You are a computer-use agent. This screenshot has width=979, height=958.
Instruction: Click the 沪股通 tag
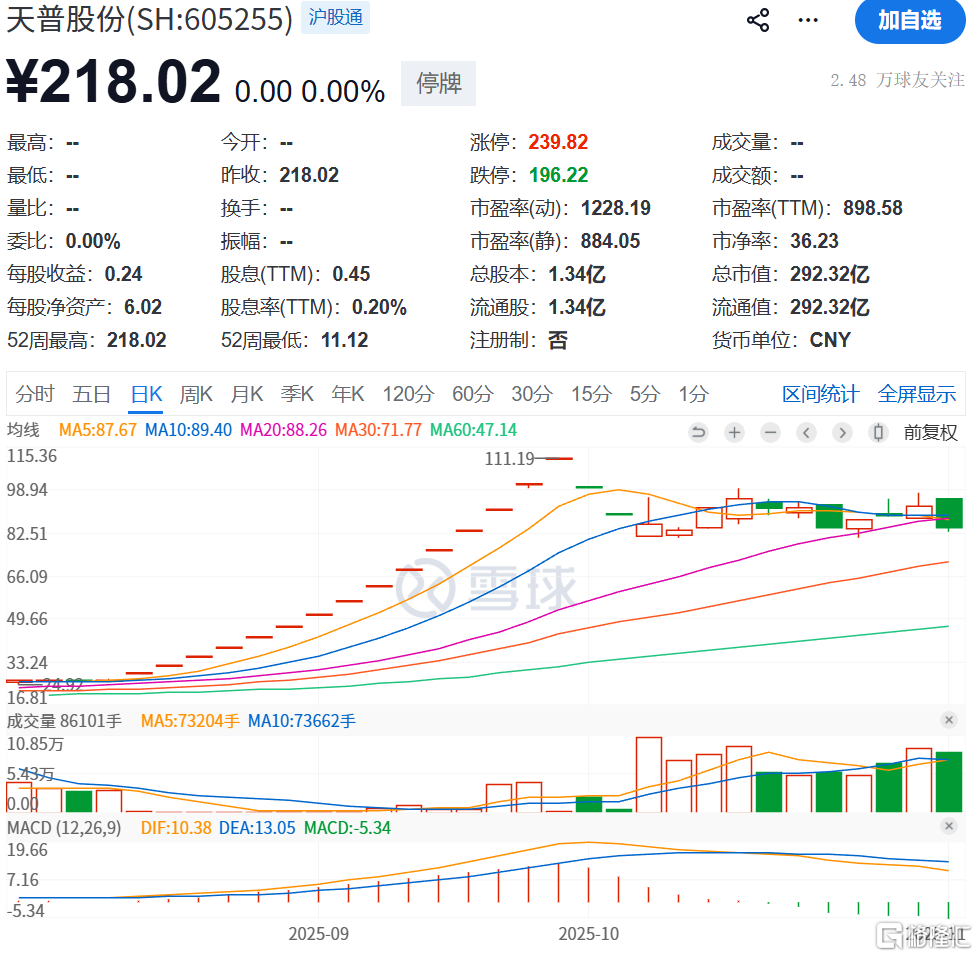tap(335, 17)
